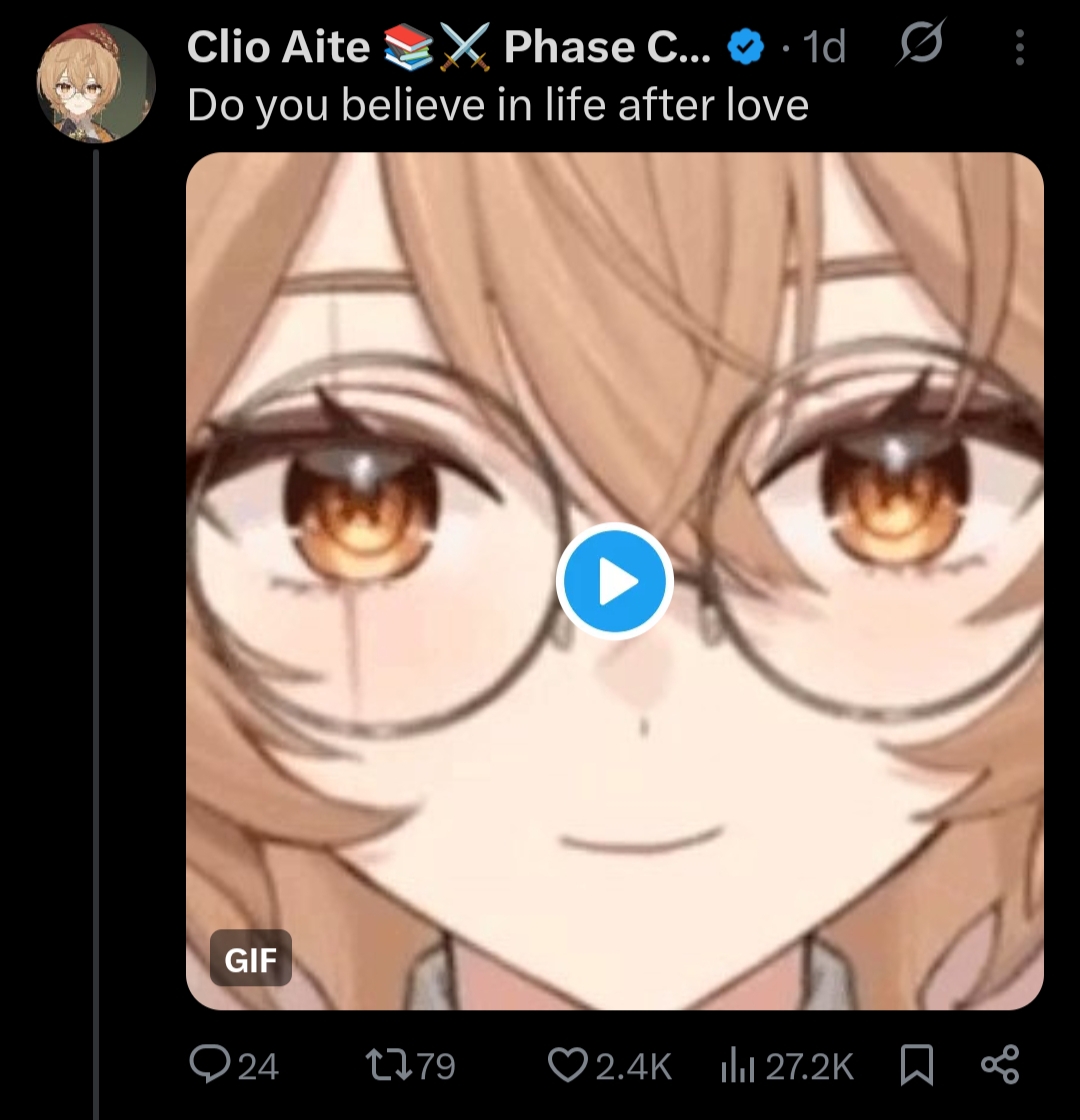Open the three-dot more options menu
This screenshot has width=1080, height=1120.
click(x=1019, y=47)
